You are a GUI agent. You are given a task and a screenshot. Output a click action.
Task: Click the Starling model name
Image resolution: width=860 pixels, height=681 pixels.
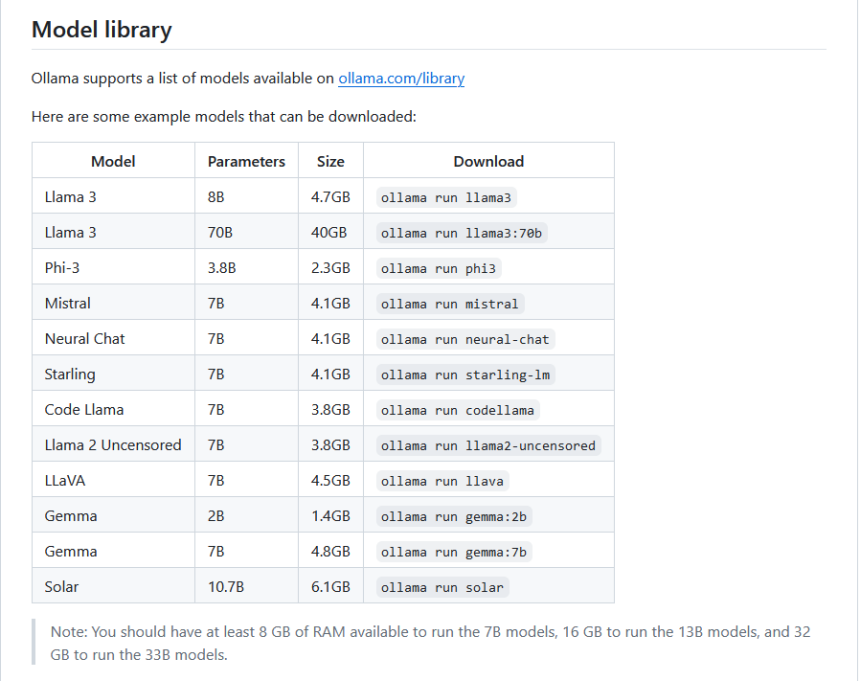coord(70,374)
